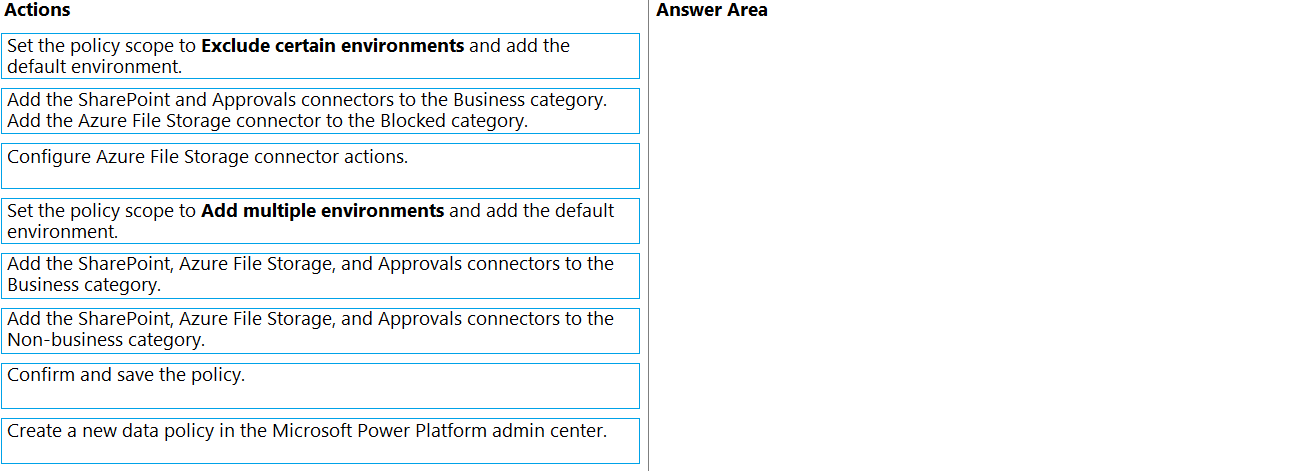Click the bold 'Add multiple environments' text
The height and width of the screenshot is (471, 1296).
tap(323, 211)
